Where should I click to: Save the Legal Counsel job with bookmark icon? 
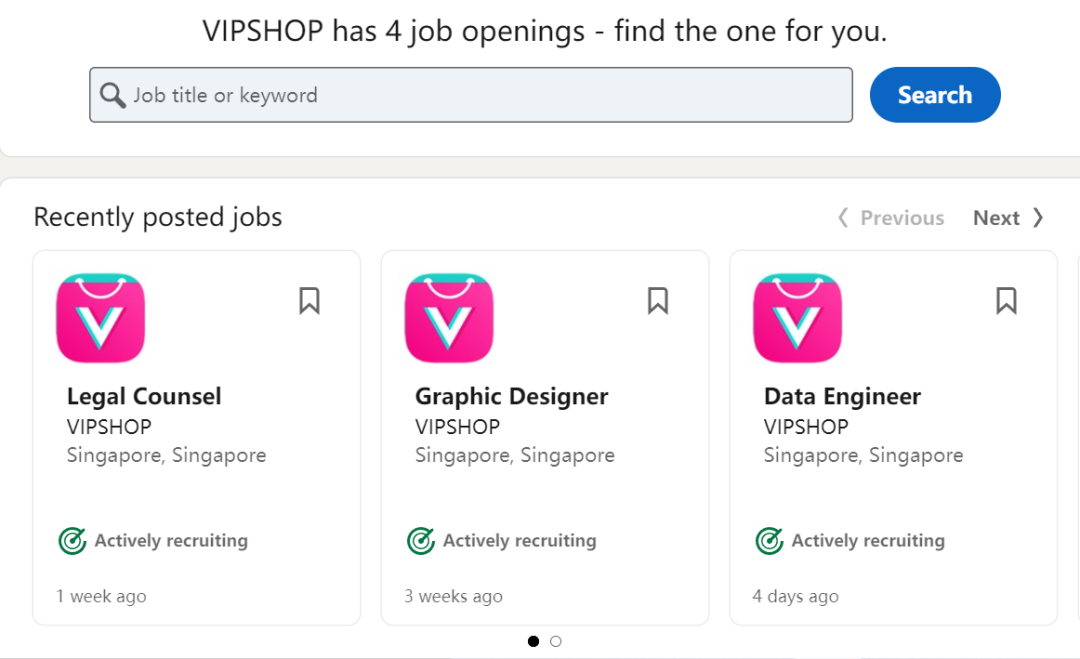[310, 301]
